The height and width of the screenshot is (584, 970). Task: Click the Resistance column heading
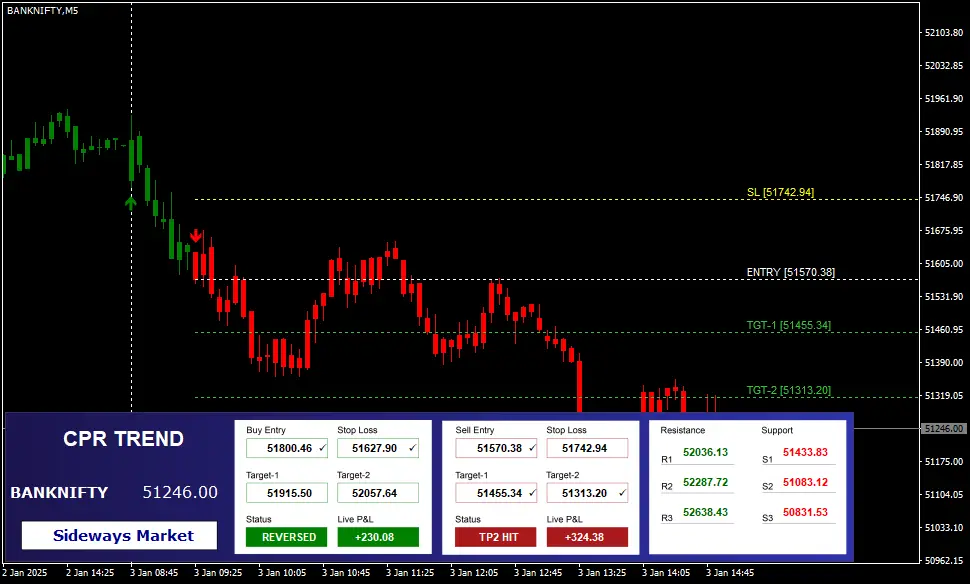pyautogui.click(x=682, y=430)
